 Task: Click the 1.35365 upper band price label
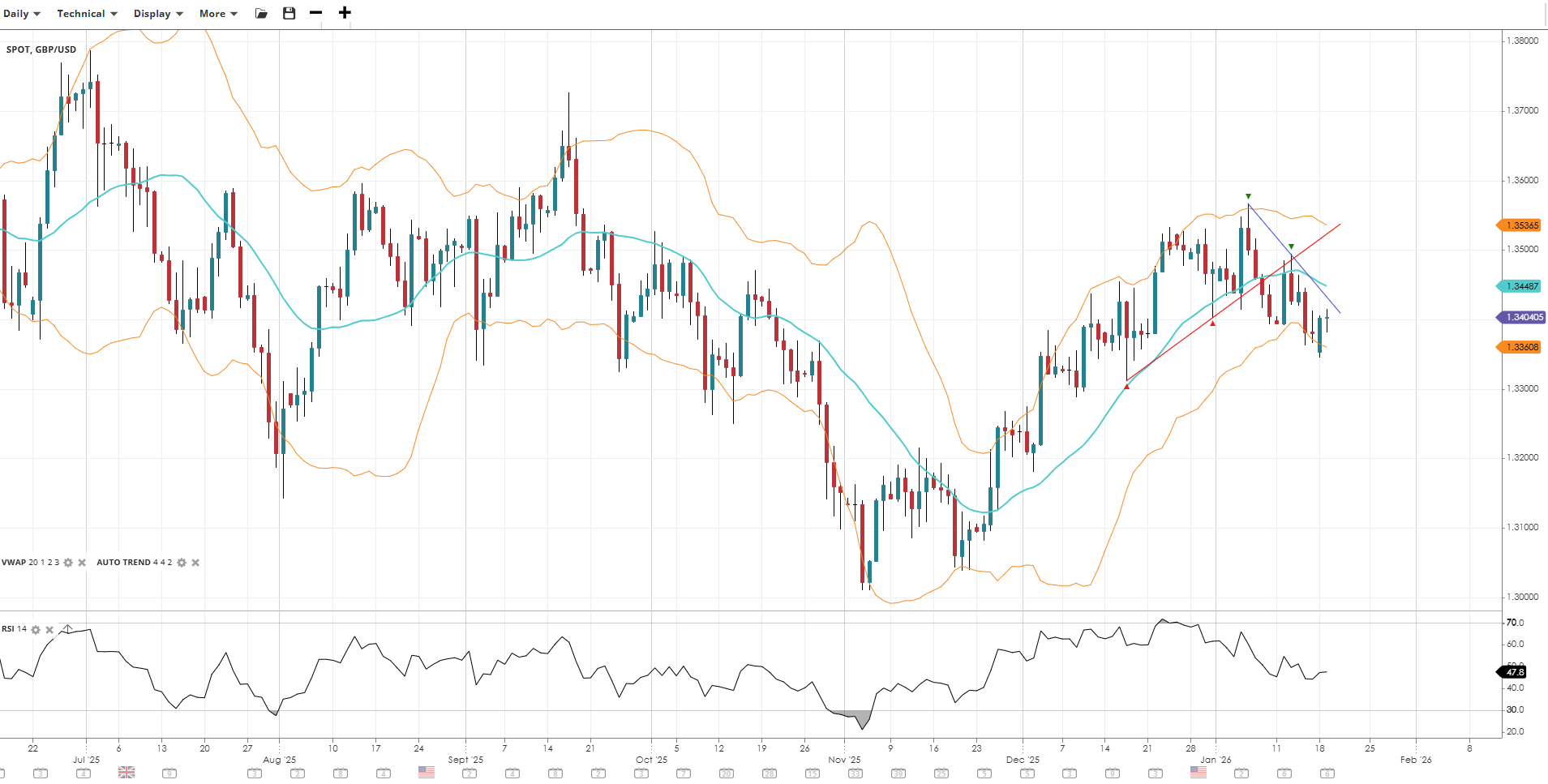coord(1521,225)
